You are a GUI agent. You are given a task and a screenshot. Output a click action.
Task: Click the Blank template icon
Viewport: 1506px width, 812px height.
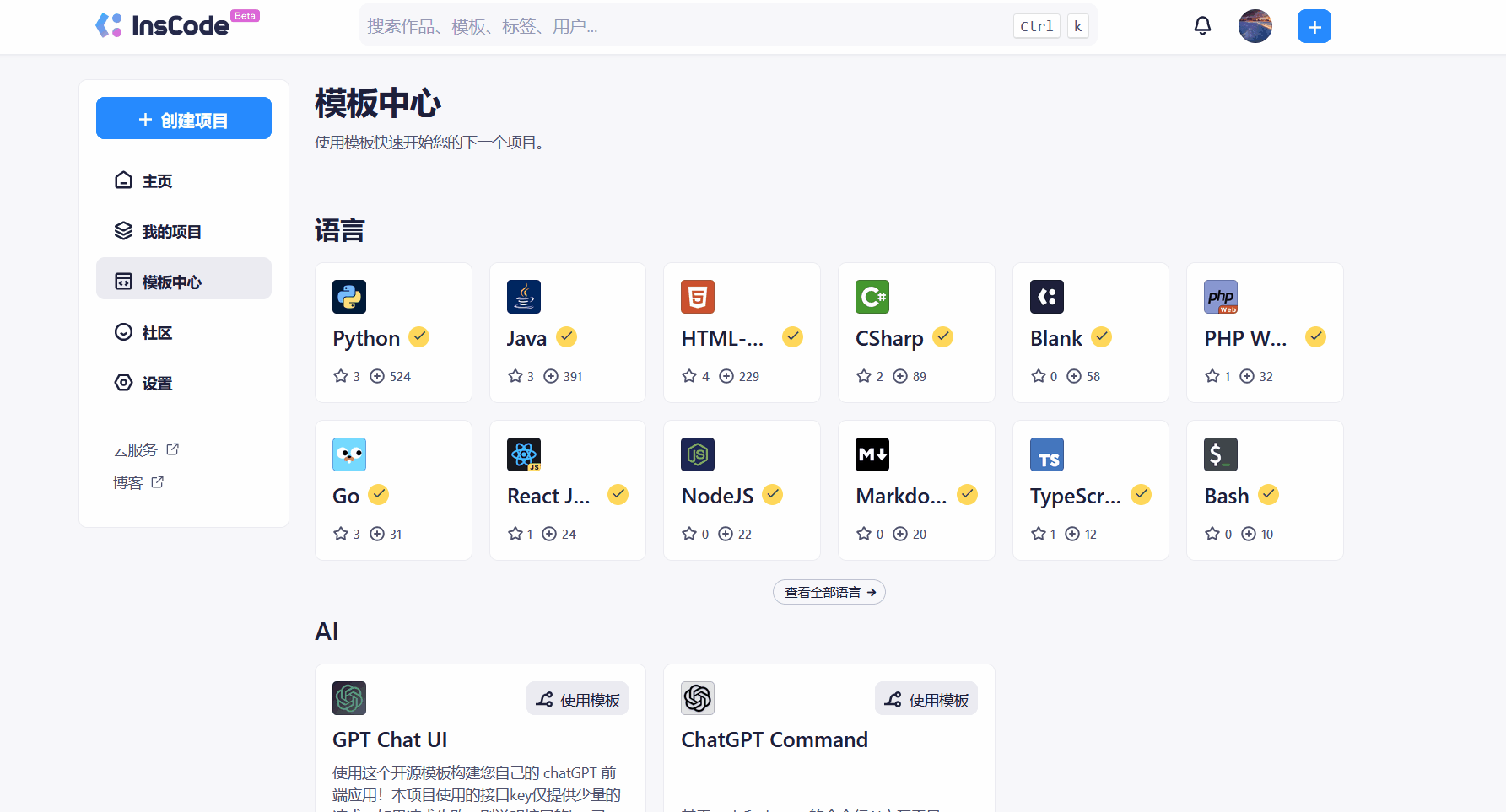(x=1047, y=297)
